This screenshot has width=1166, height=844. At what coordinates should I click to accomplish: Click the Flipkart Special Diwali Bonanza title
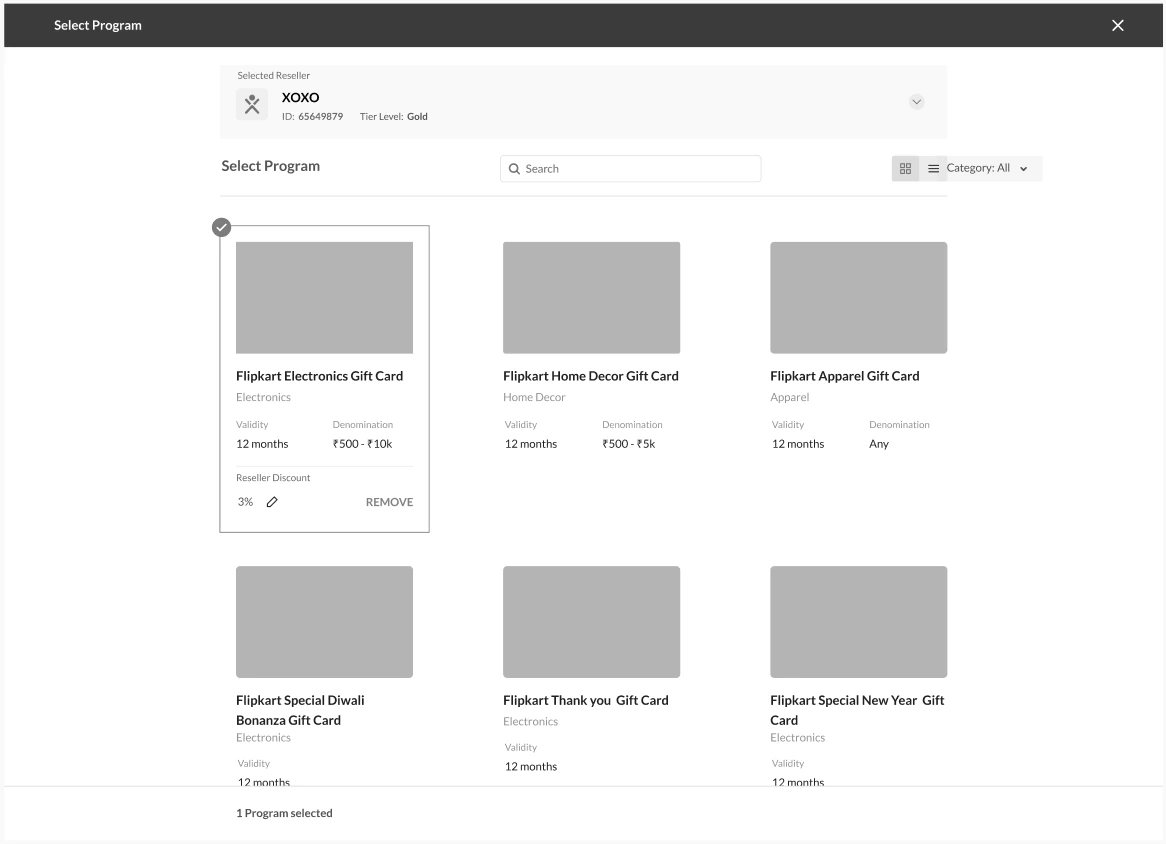(300, 710)
